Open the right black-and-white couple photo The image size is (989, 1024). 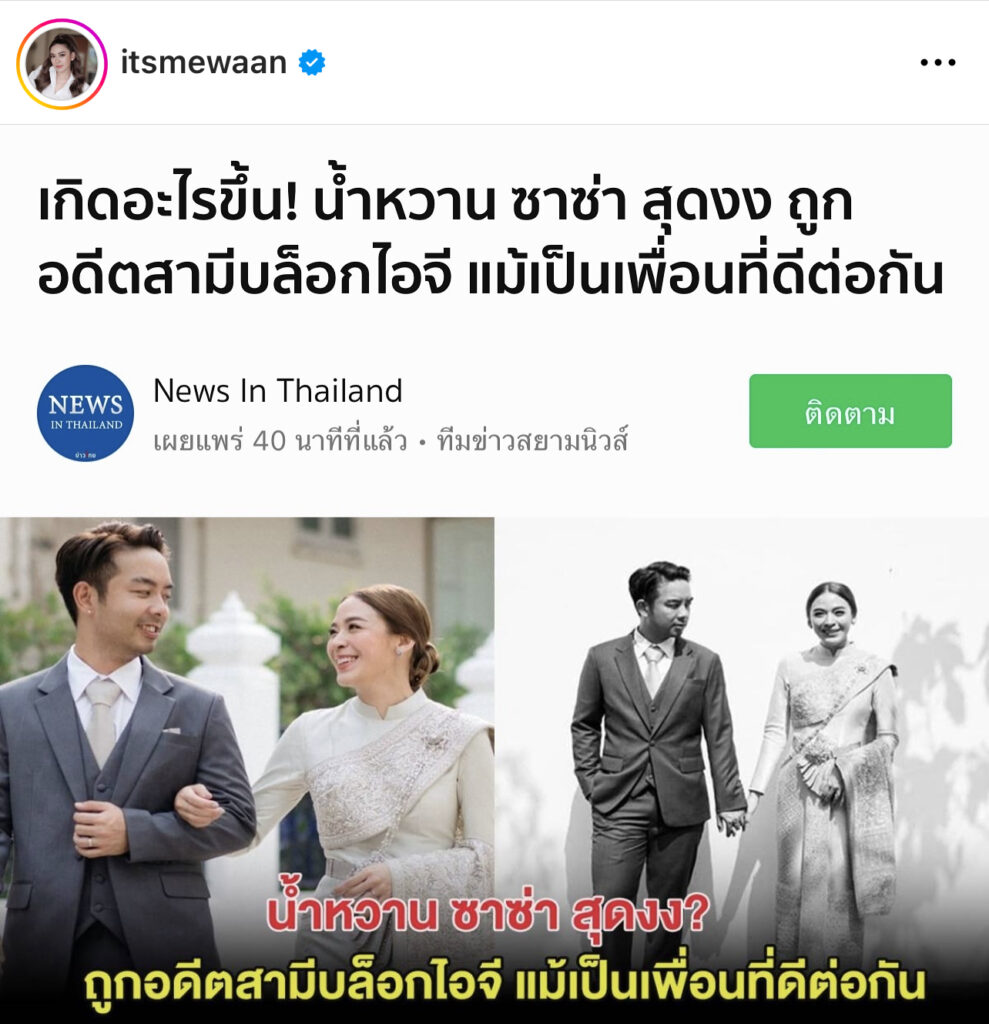click(741, 771)
